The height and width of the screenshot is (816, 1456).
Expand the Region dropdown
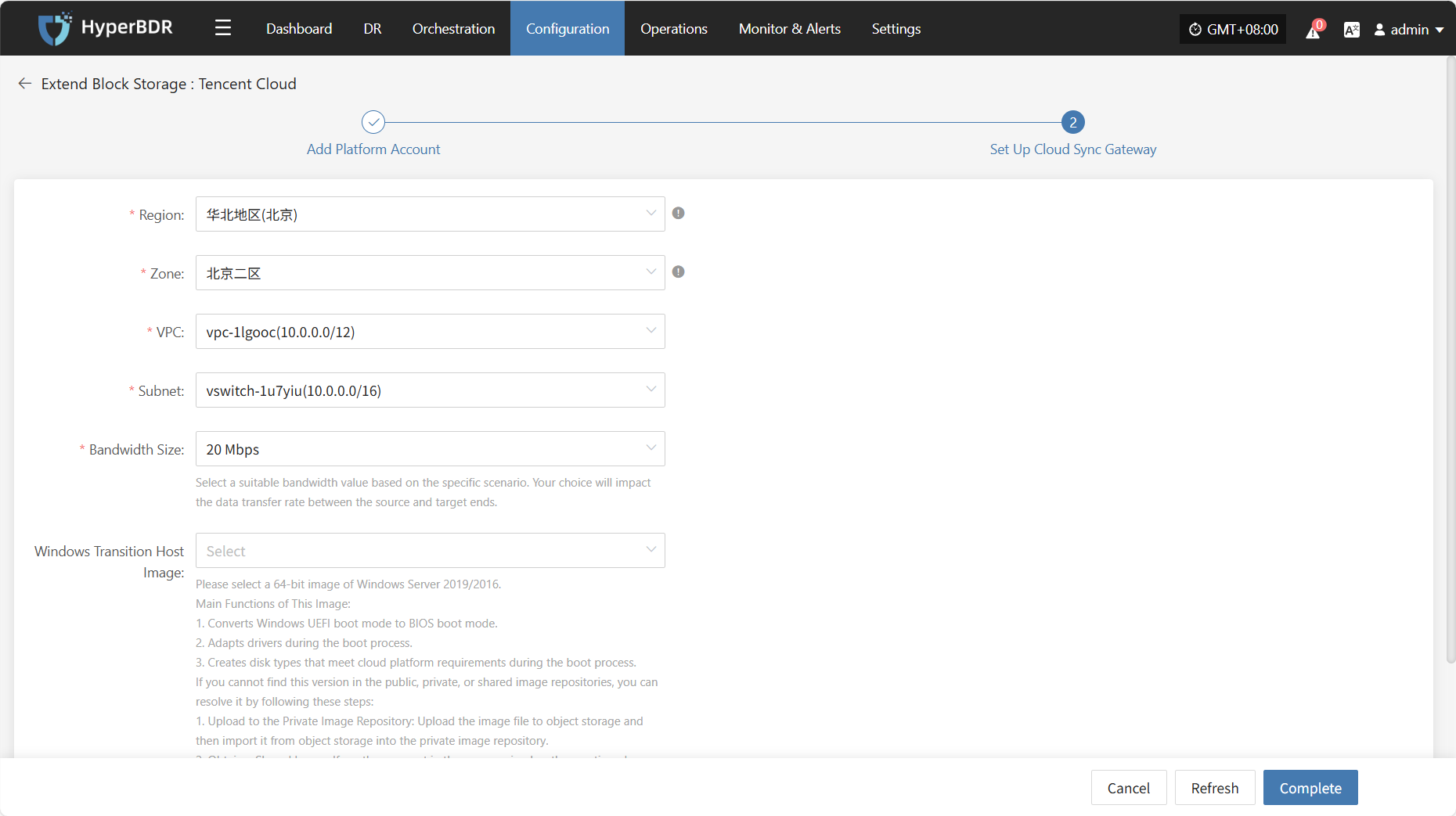click(x=431, y=214)
